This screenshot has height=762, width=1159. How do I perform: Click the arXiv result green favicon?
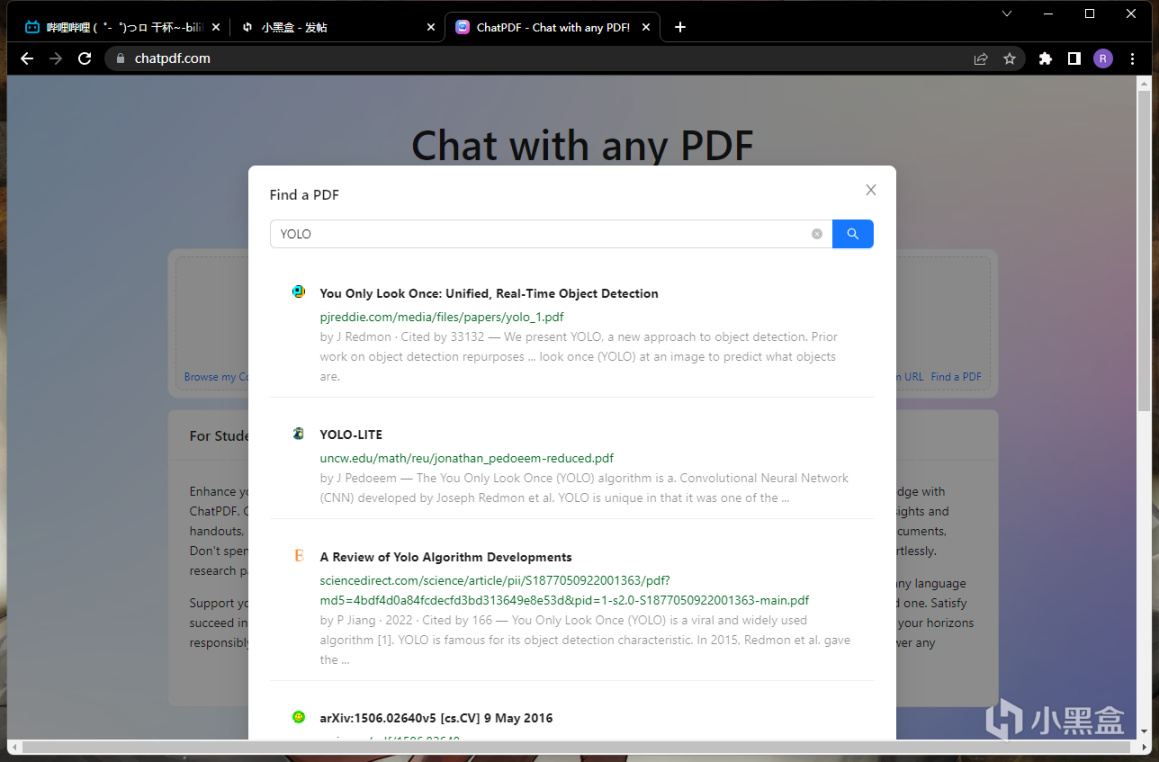299,717
